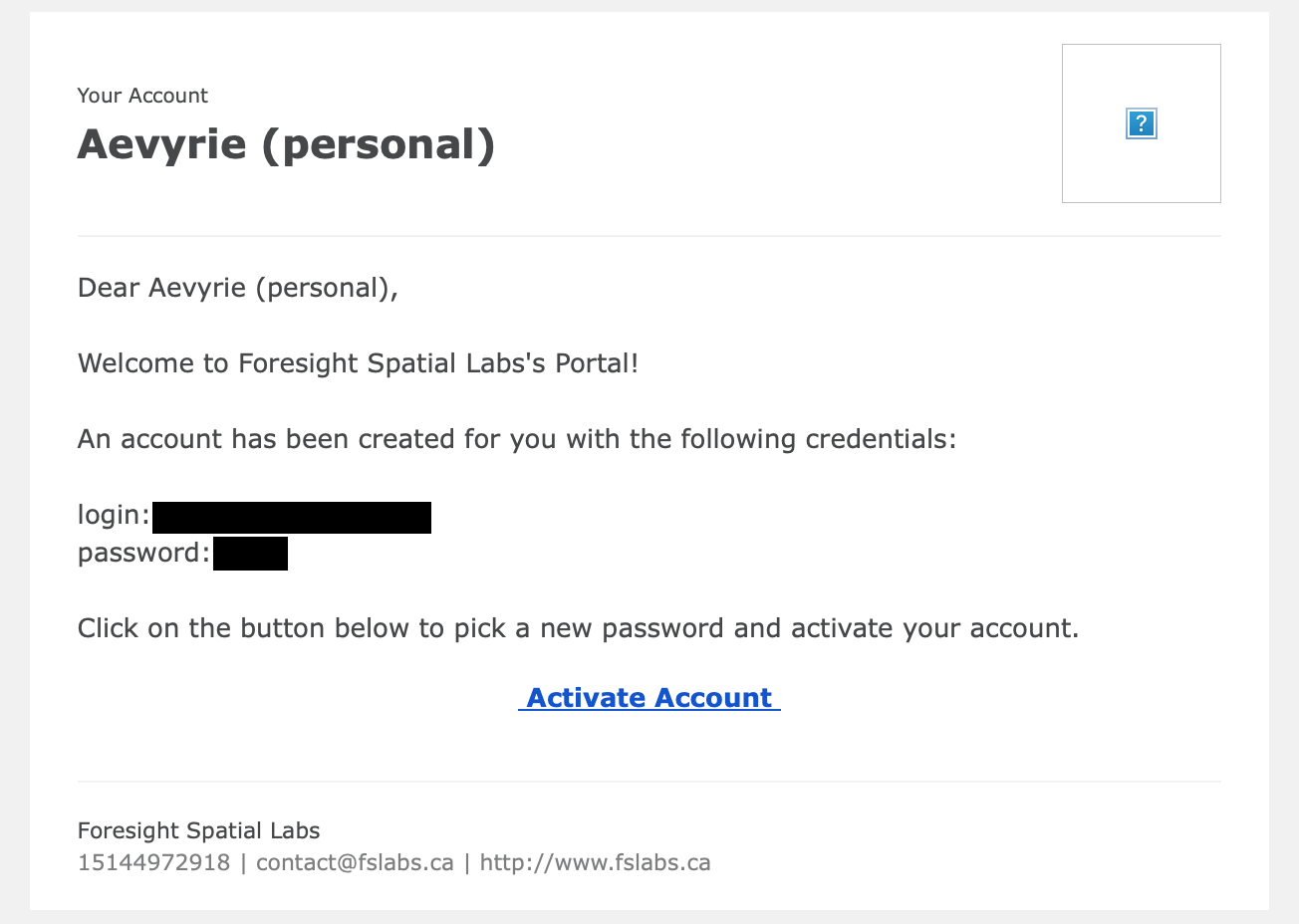This screenshot has width=1299, height=924.
Task: Click the "password:" label text
Action: click(143, 553)
